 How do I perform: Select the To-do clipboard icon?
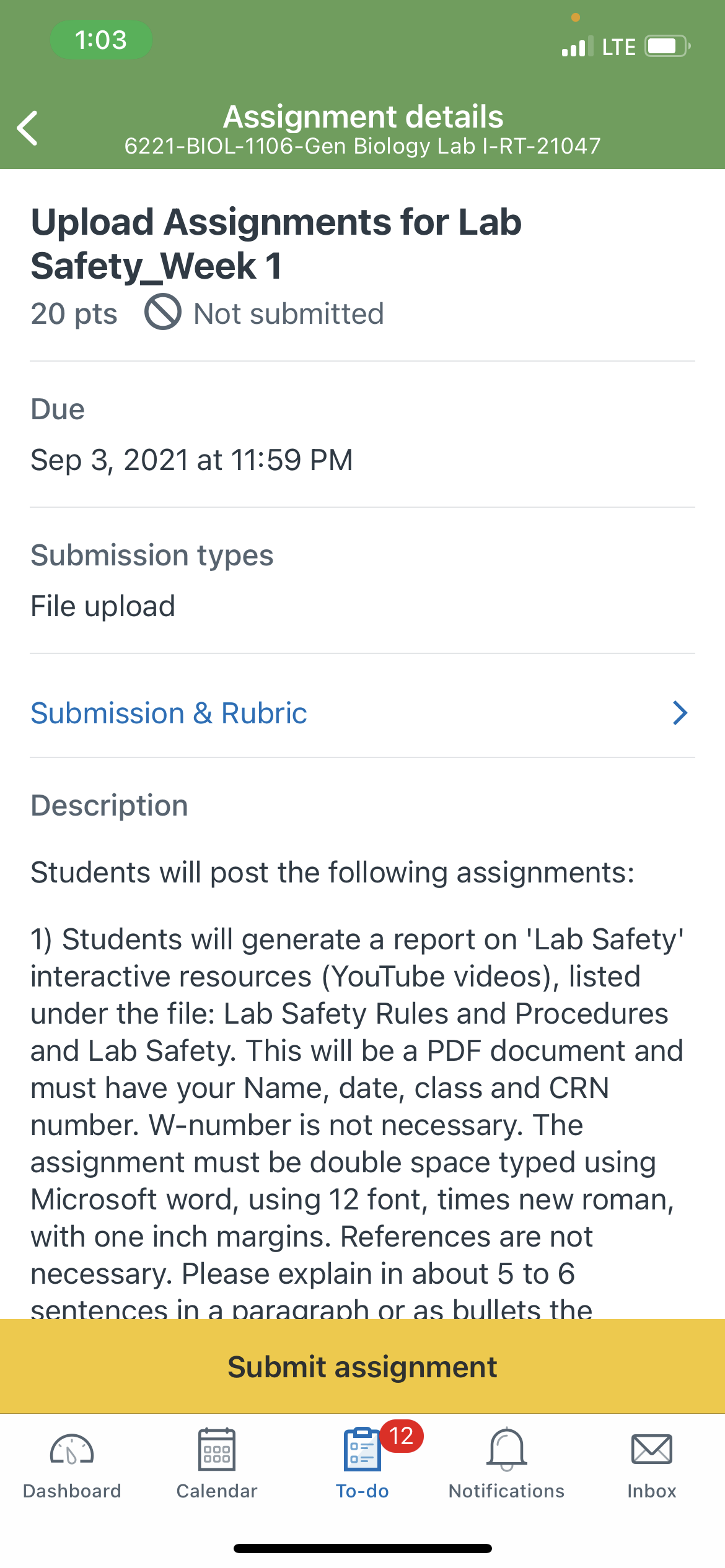tap(362, 1449)
